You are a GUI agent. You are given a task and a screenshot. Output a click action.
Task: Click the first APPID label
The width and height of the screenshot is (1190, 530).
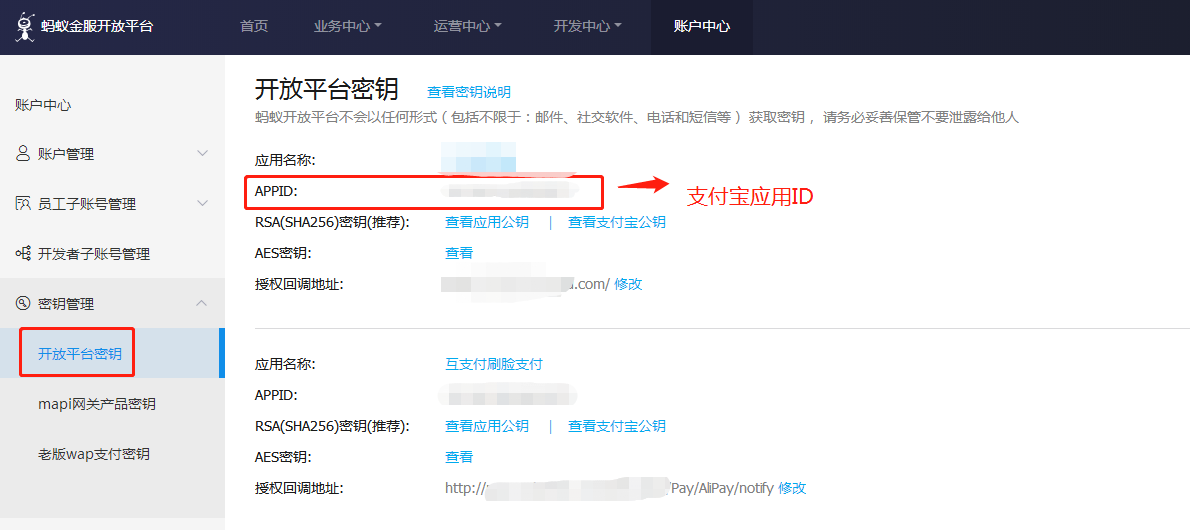(275, 191)
